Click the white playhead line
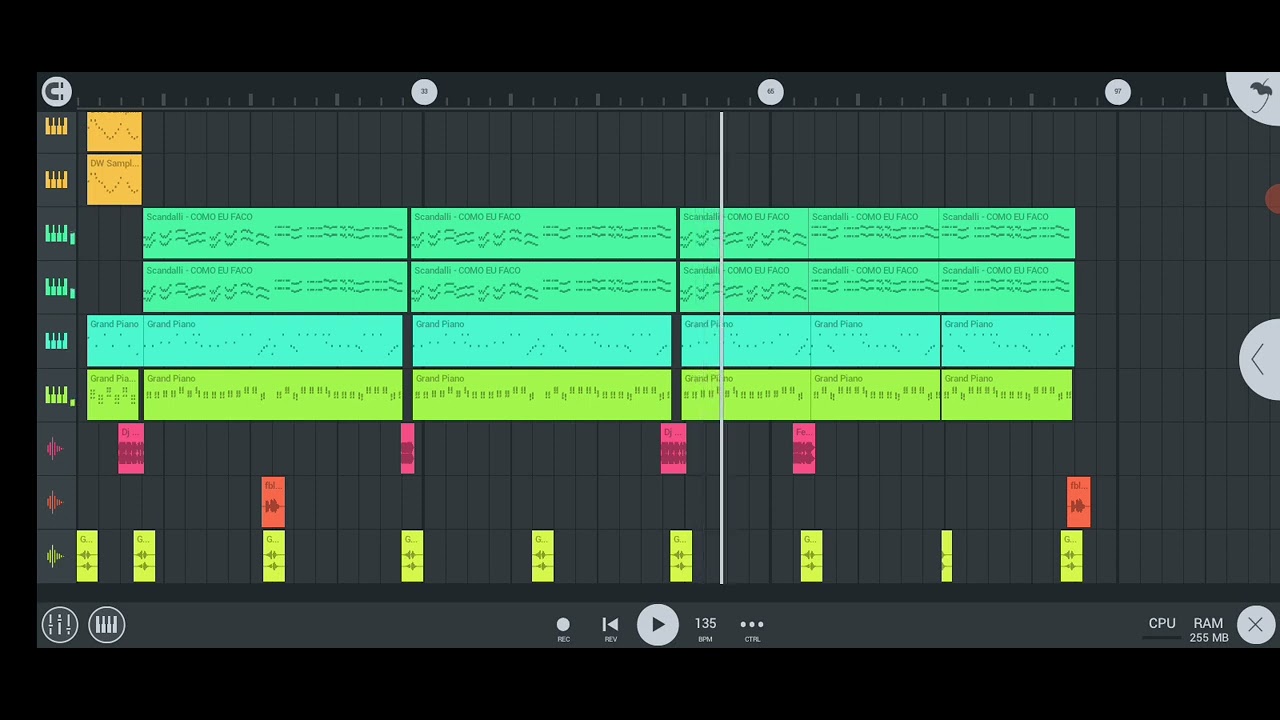 click(x=721, y=348)
